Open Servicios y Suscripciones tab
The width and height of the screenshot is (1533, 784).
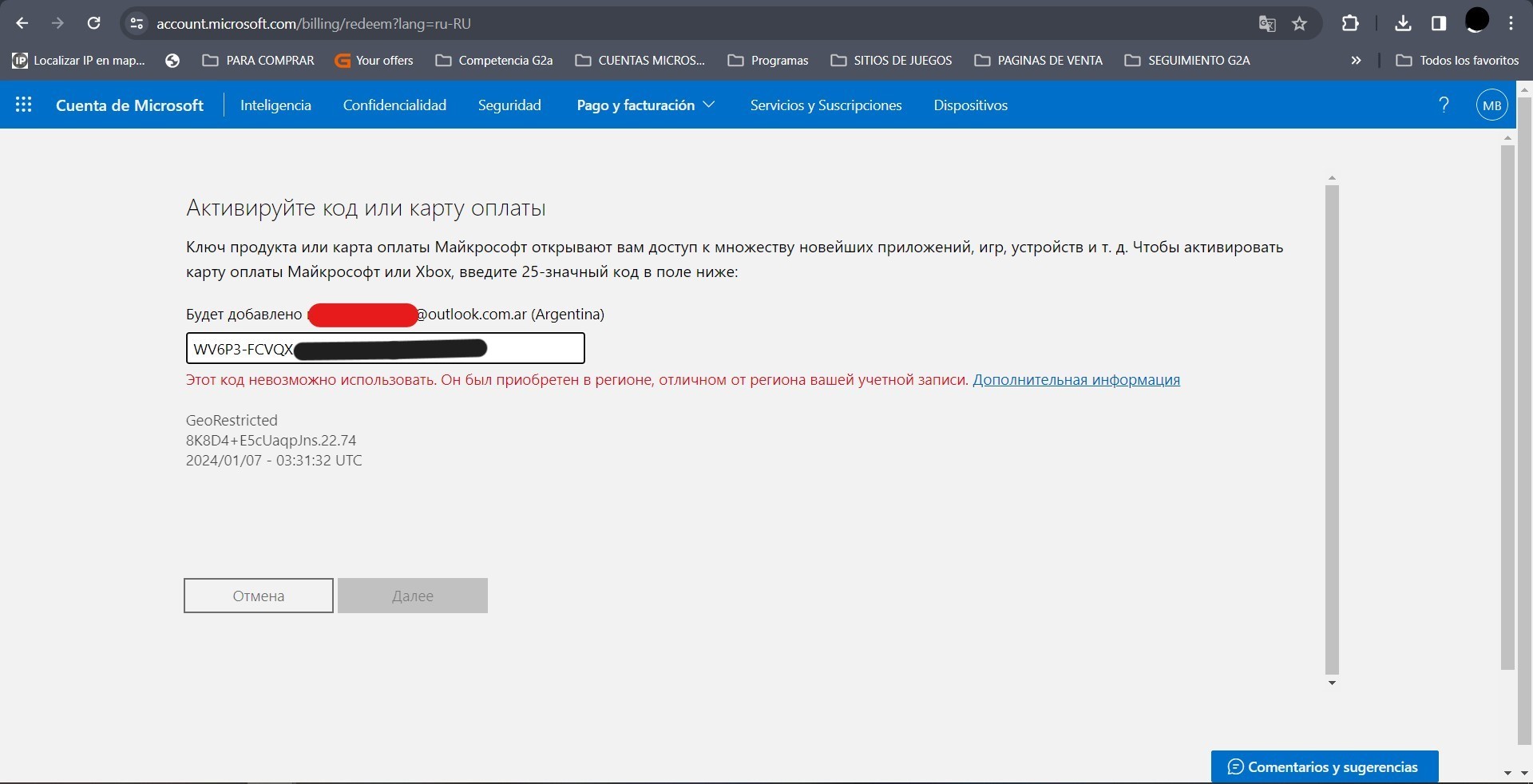826,105
